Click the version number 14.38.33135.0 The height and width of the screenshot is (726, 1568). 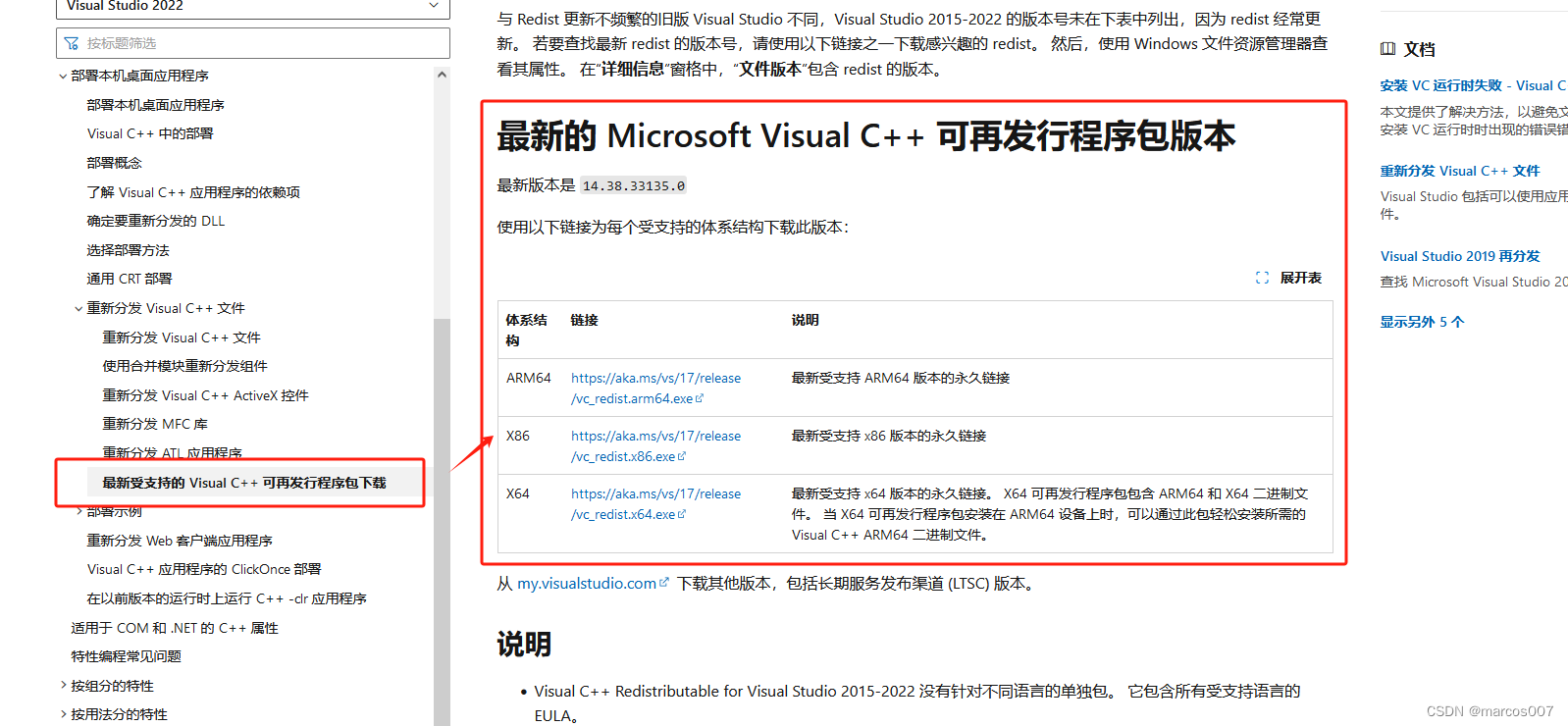point(634,185)
